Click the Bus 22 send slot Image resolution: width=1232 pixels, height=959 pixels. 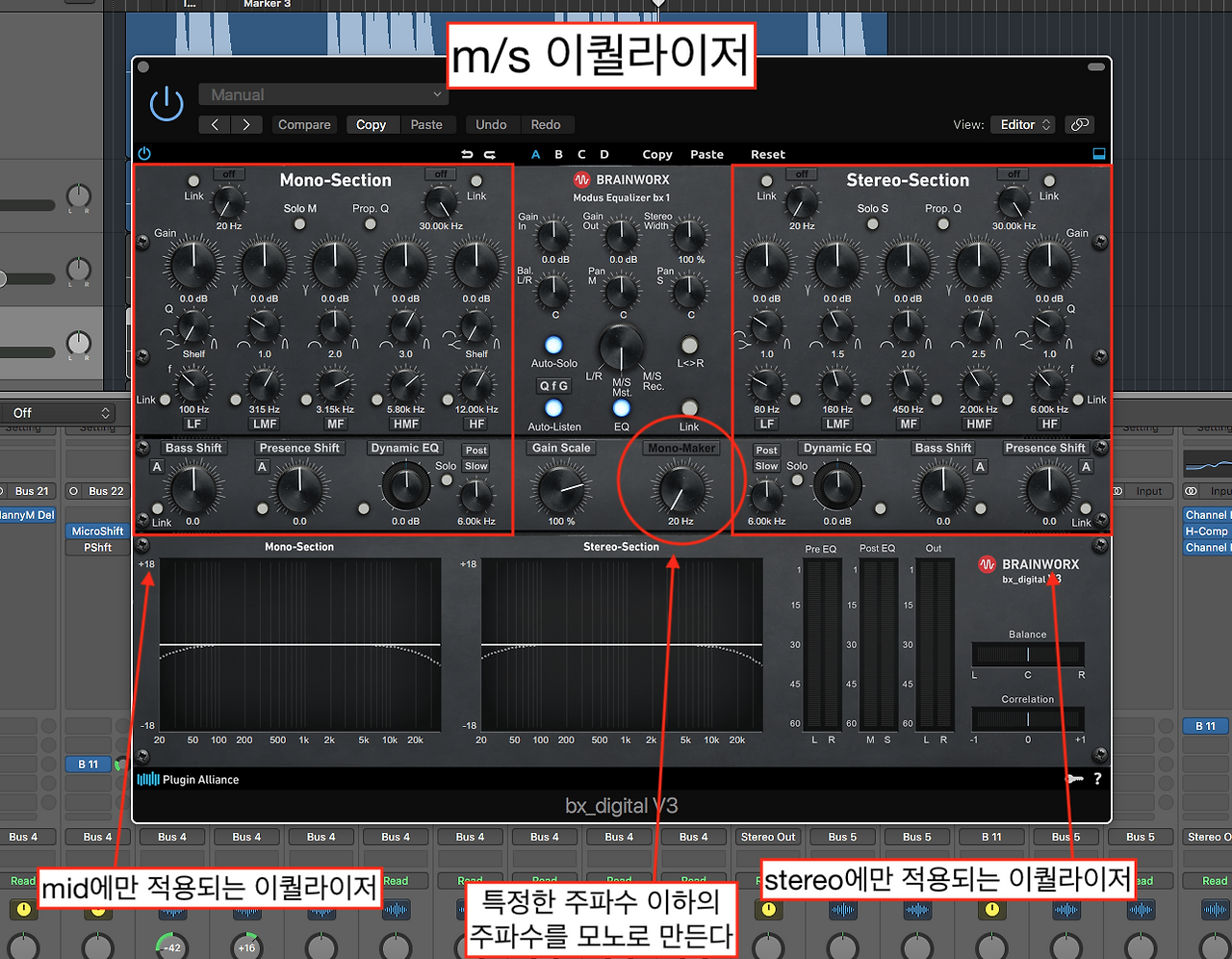[97, 491]
